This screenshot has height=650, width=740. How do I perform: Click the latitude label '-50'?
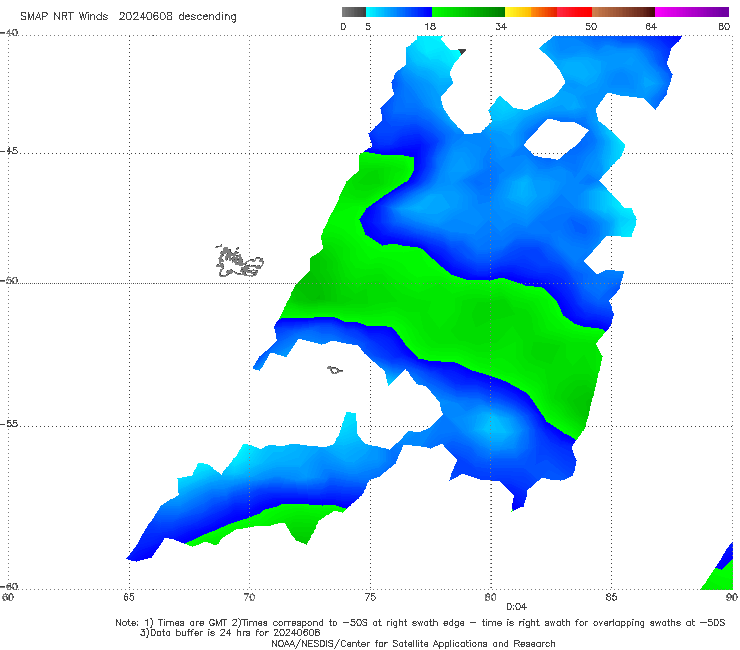pyautogui.click(x=9, y=281)
